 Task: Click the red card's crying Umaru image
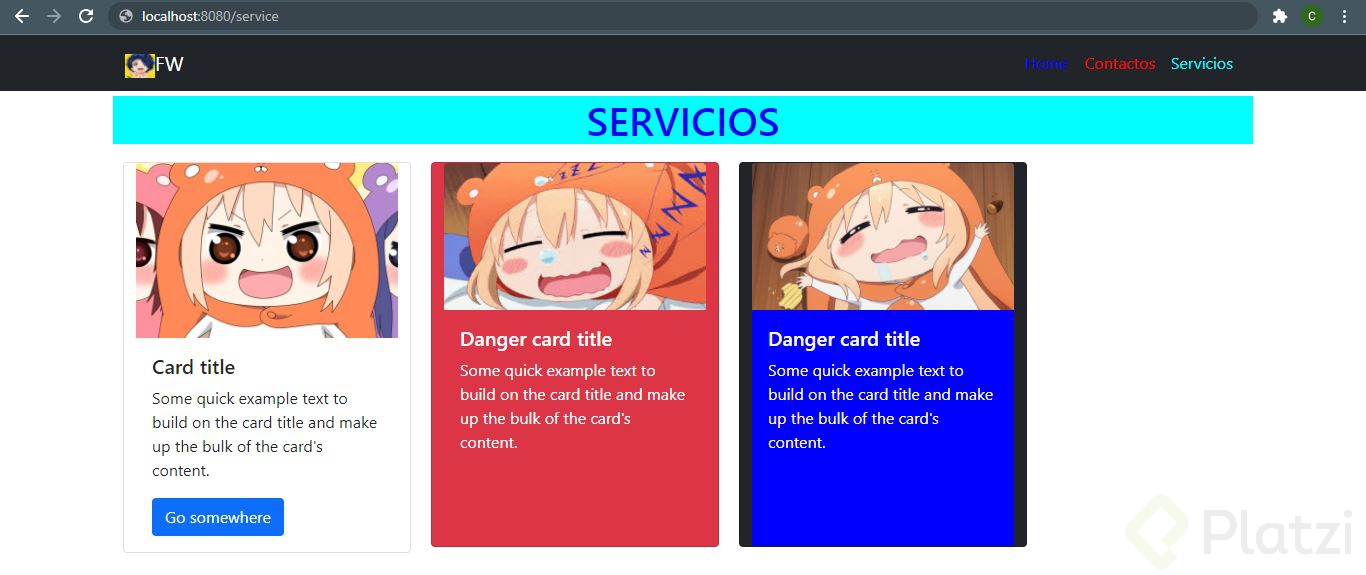575,237
